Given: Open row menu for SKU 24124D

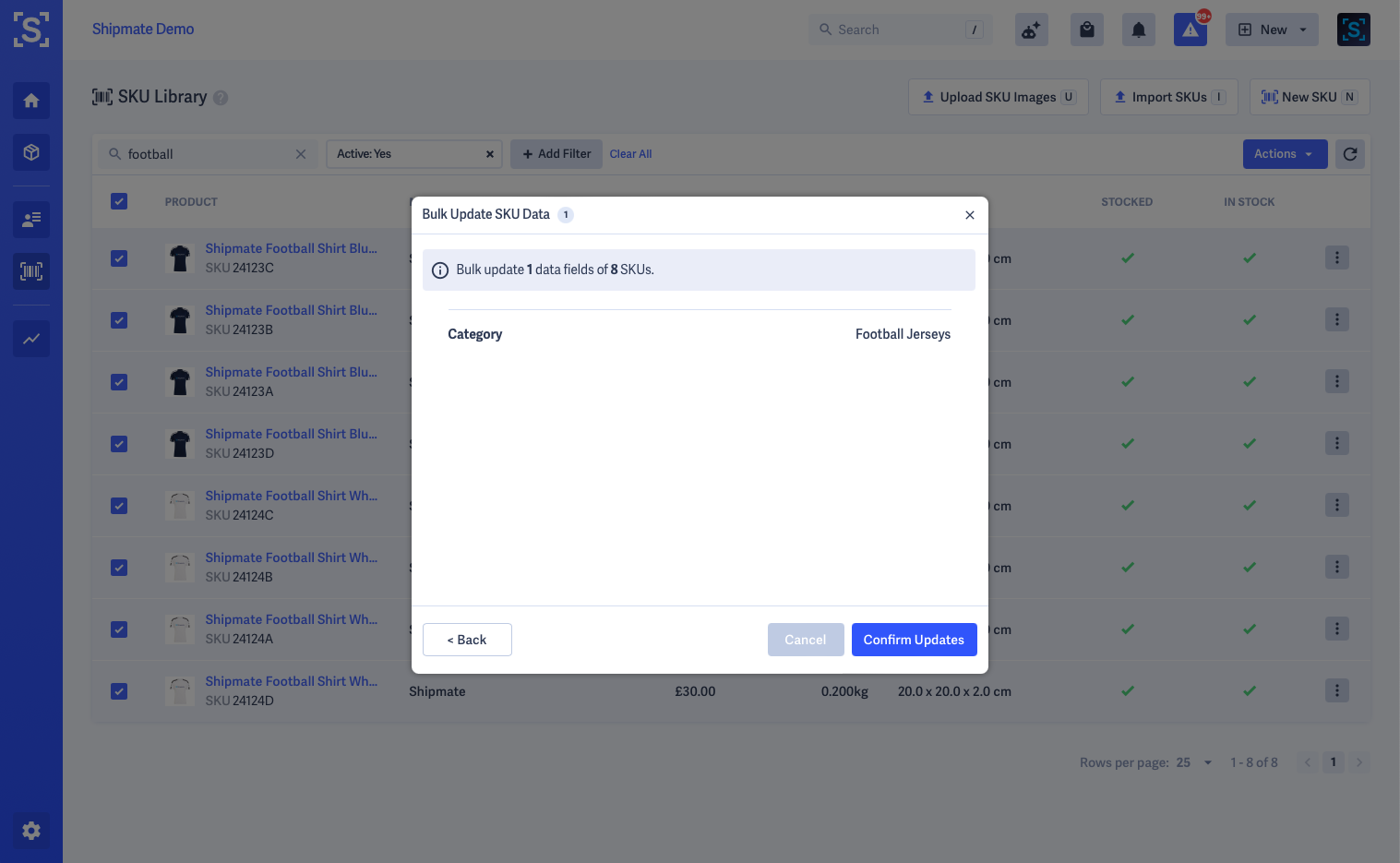Looking at the screenshot, I should click(1337, 690).
